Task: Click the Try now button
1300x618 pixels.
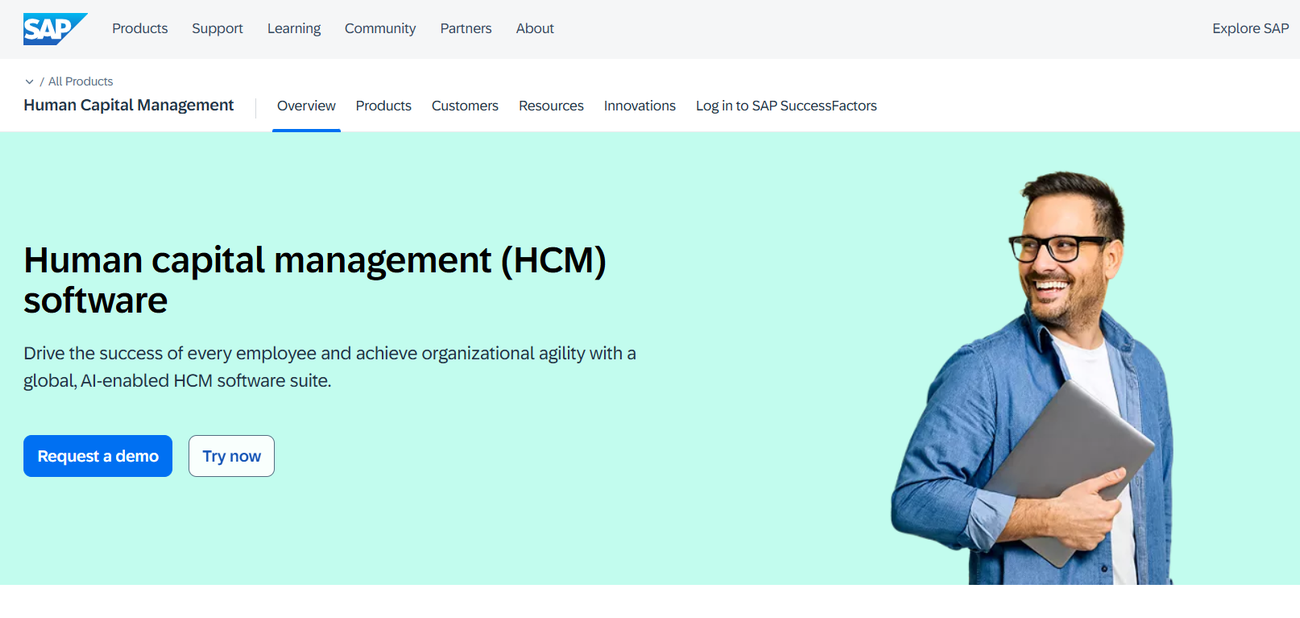Action: click(x=231, y=455)
